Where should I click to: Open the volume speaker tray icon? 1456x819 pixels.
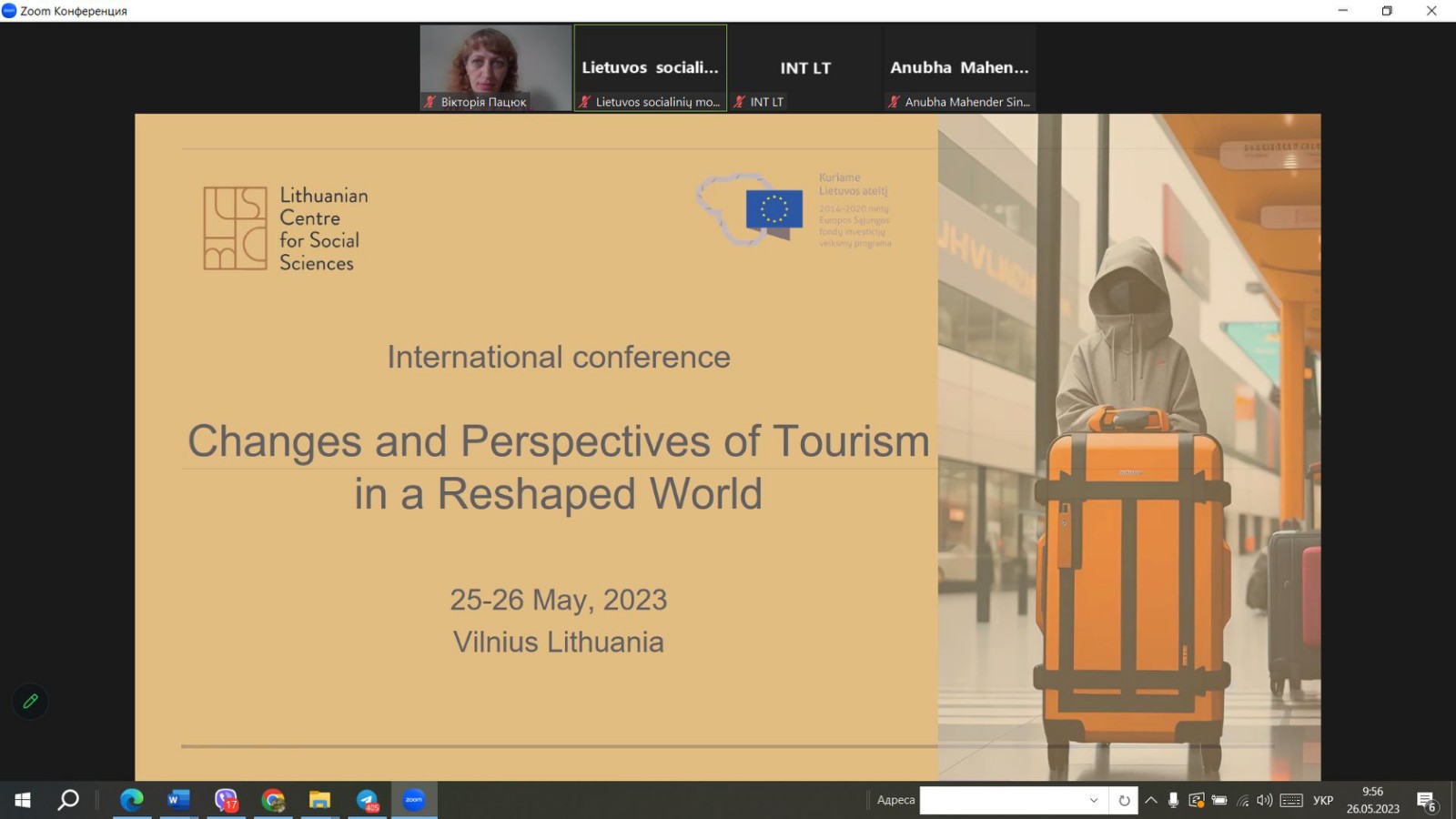pos(1265,800)
